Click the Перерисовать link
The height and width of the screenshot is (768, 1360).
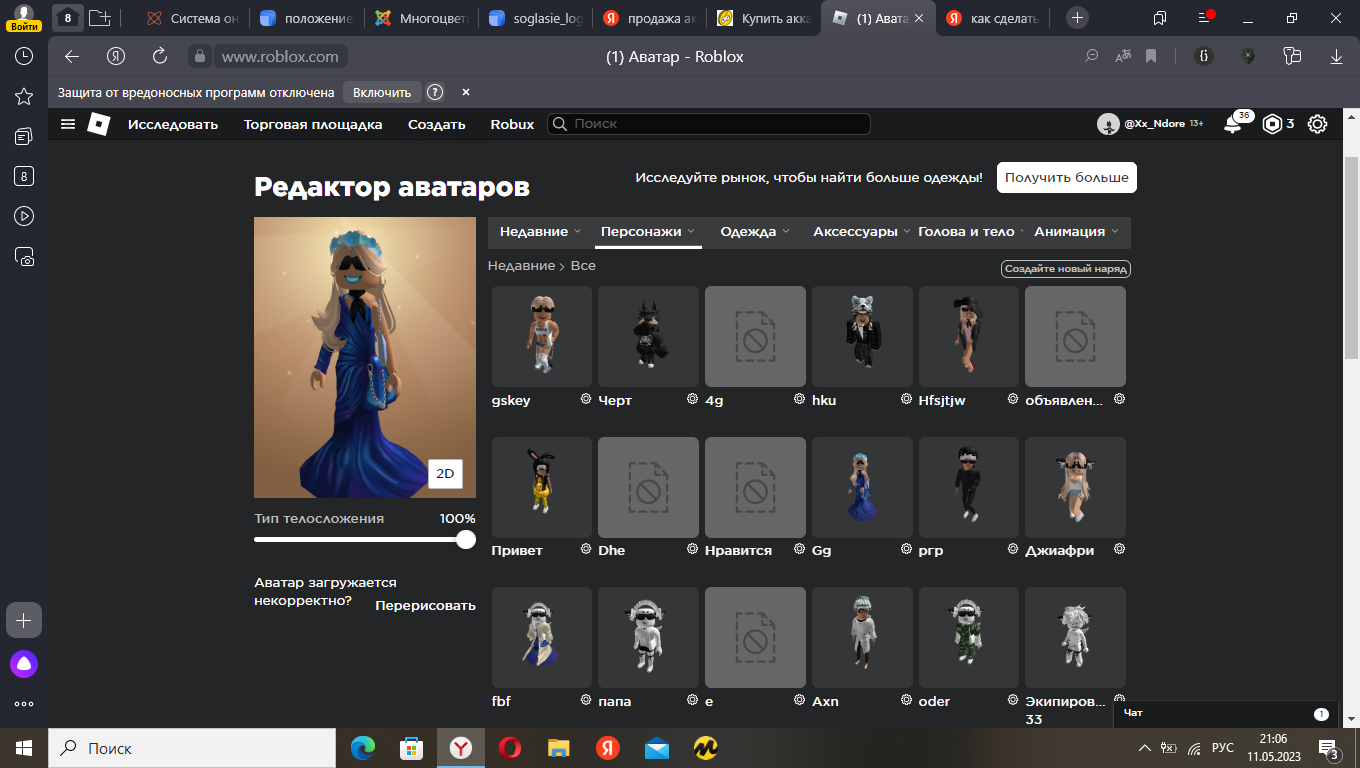[x=425, y=605]
